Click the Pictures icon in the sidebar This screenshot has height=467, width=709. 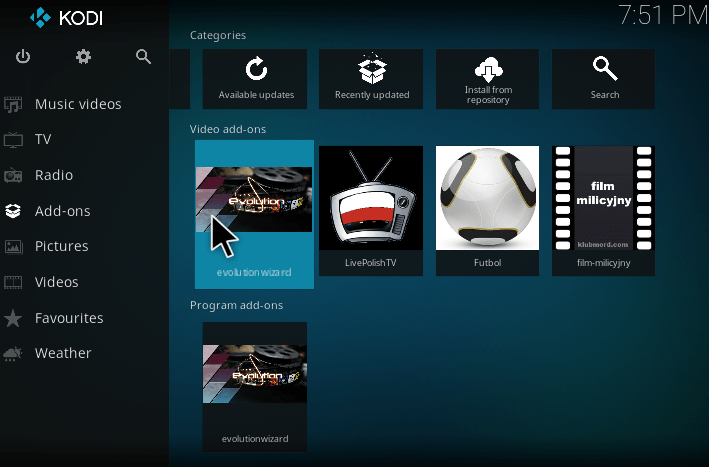[13, 246]
